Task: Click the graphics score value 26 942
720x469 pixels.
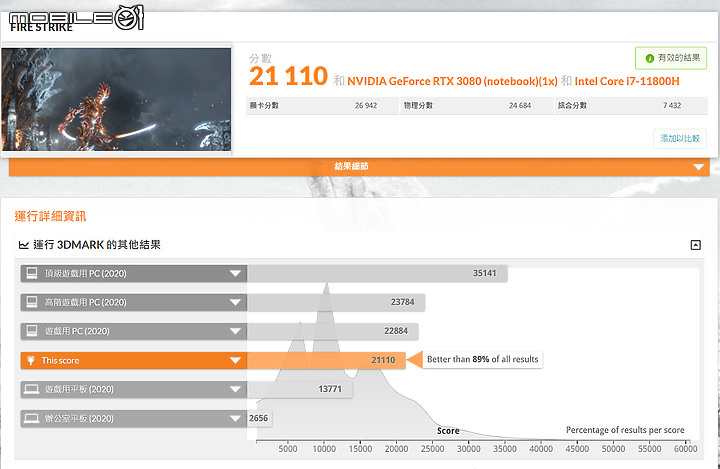Action: (366, 106)
